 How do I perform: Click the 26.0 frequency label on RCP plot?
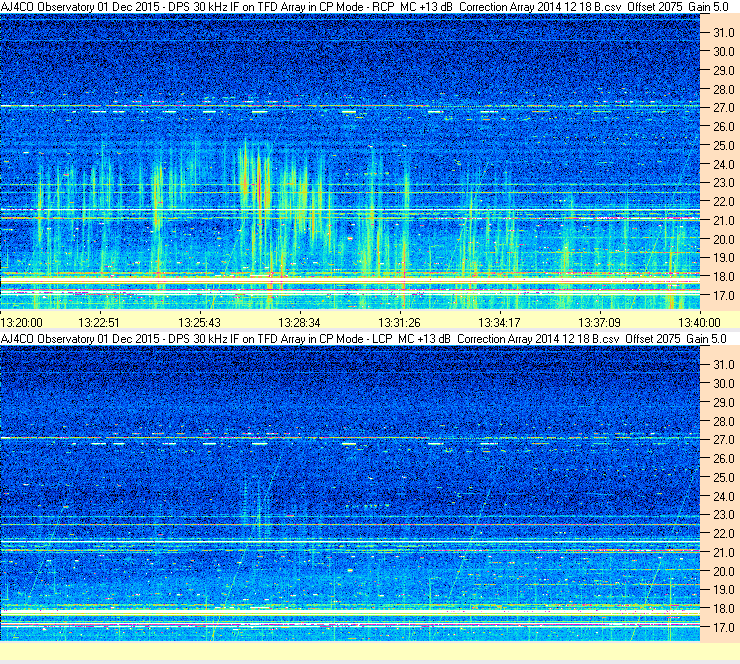(x=723, y=126)
